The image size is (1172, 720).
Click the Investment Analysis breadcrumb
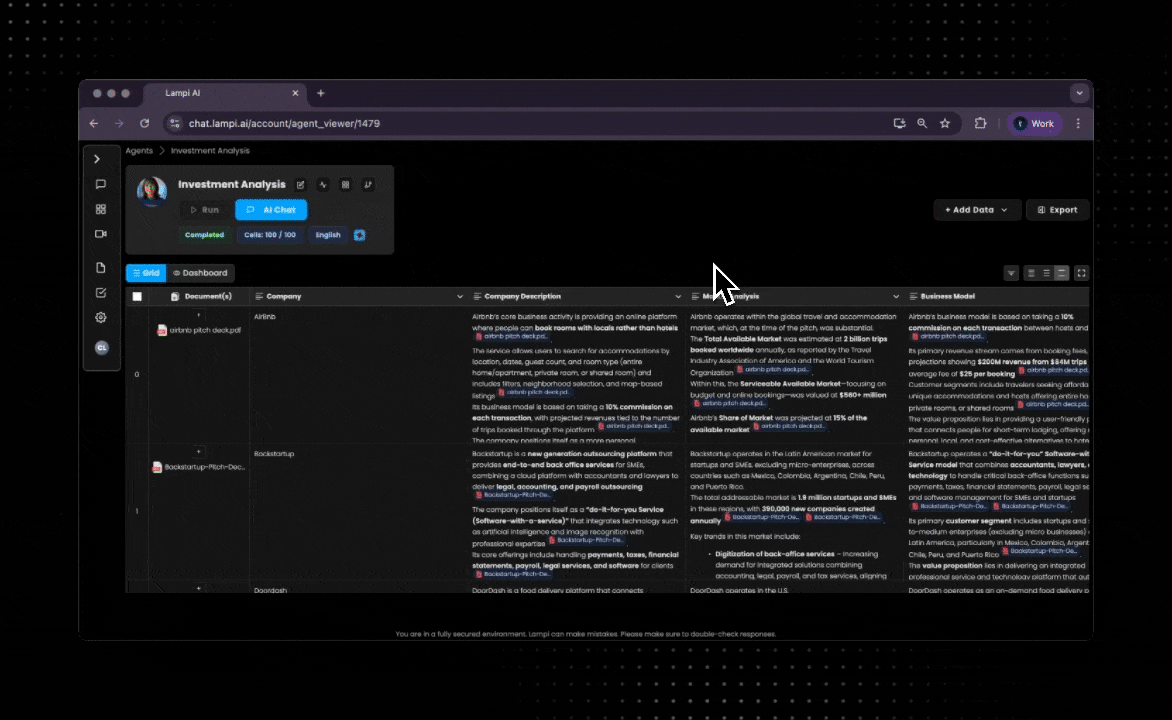210,151
